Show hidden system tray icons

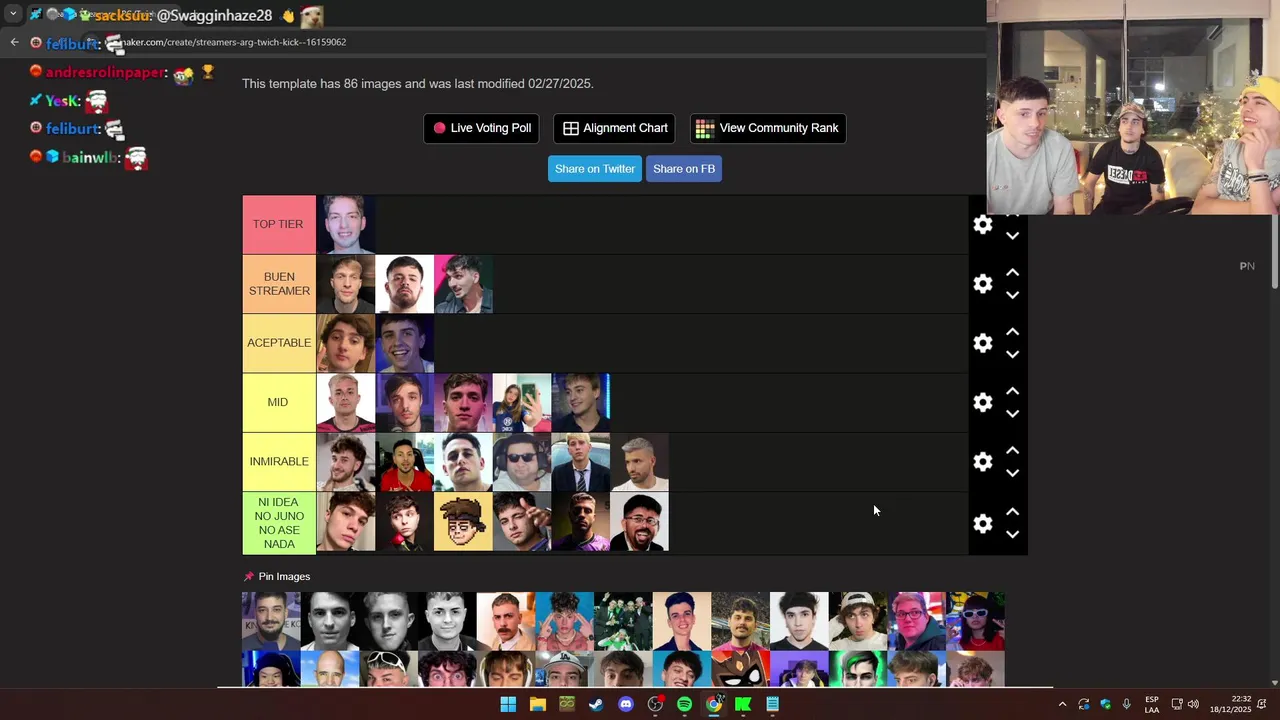coord(1062,704)
